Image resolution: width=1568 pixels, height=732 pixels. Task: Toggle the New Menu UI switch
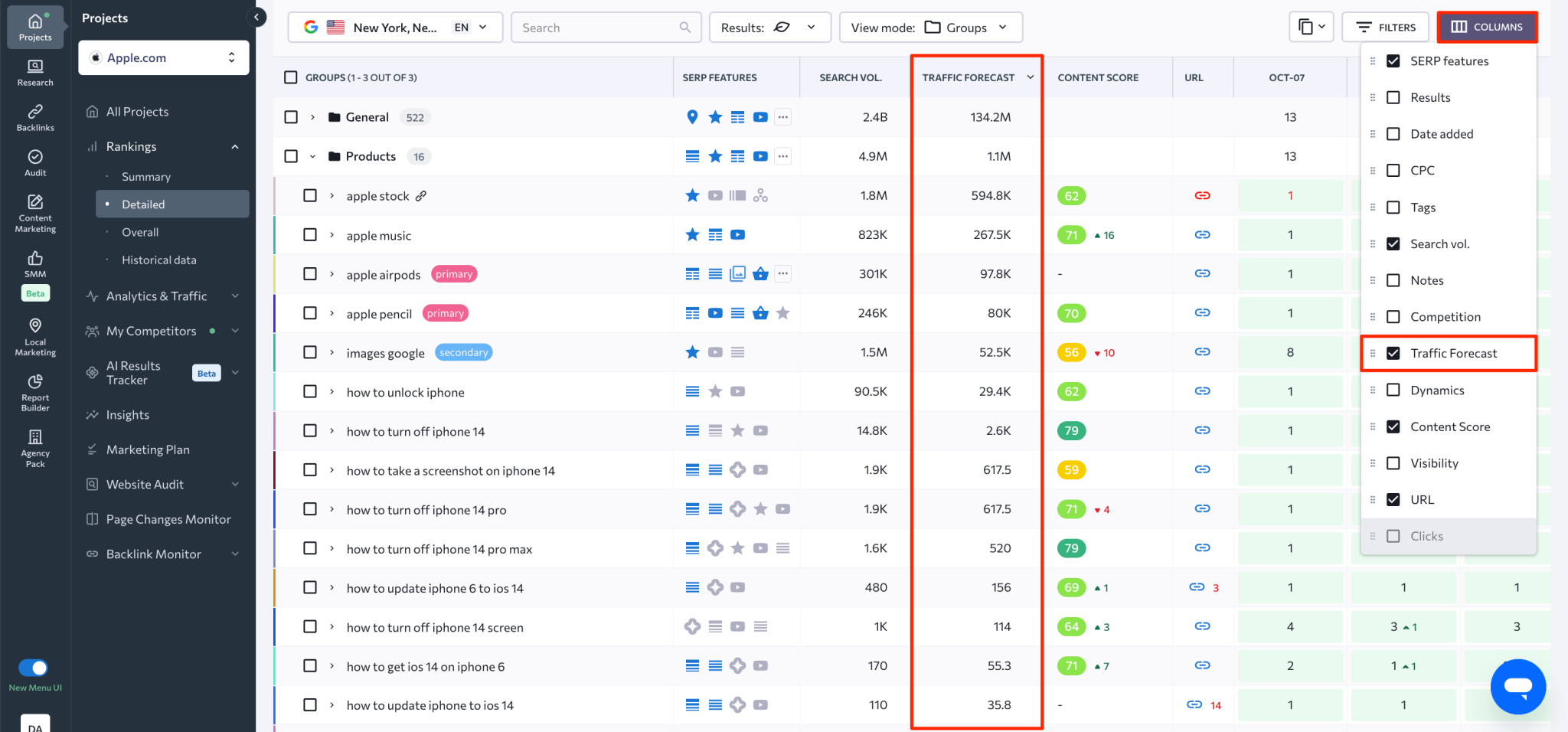pos(33,668)
